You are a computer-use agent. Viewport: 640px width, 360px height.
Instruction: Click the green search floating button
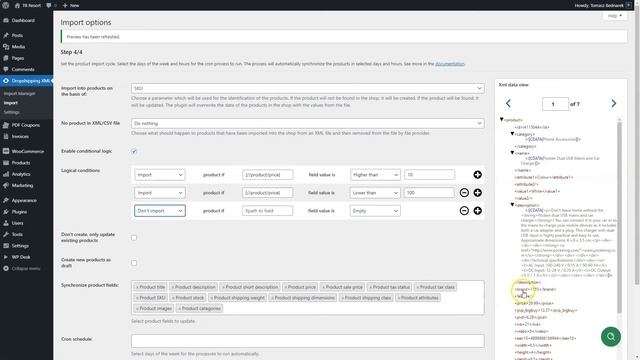coord(611,337)
